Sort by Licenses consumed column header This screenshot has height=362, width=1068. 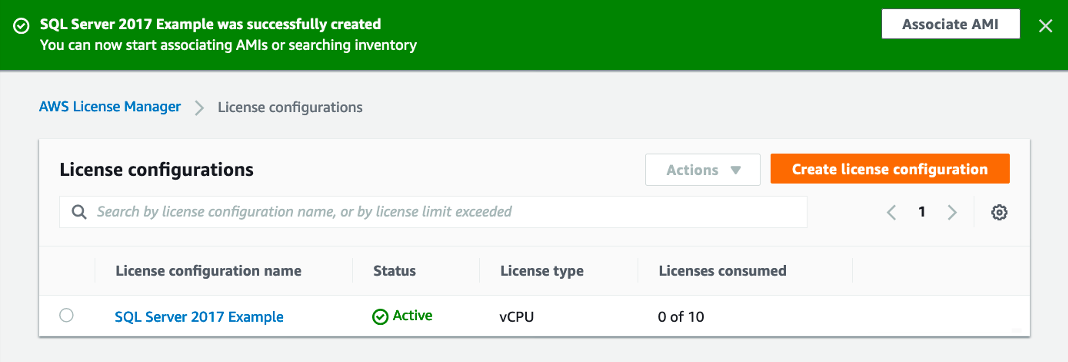click(x=723, y=271)
